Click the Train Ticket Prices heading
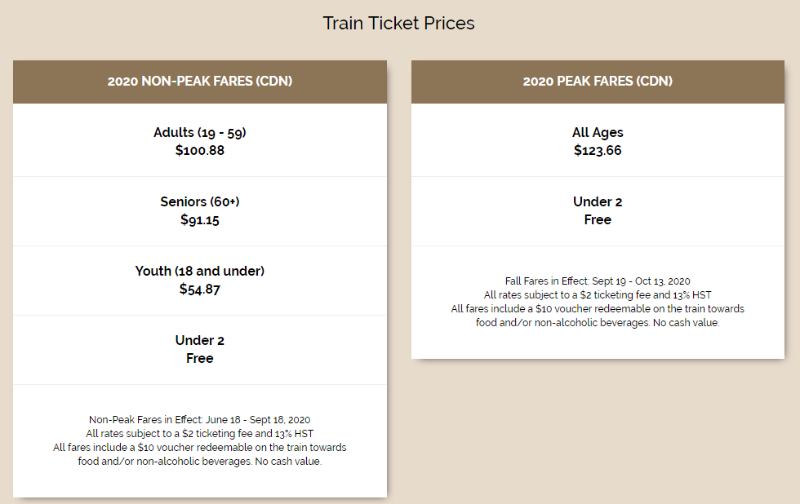Image resolution: width=800 pixels, height=504 pixels. [398, 23]
